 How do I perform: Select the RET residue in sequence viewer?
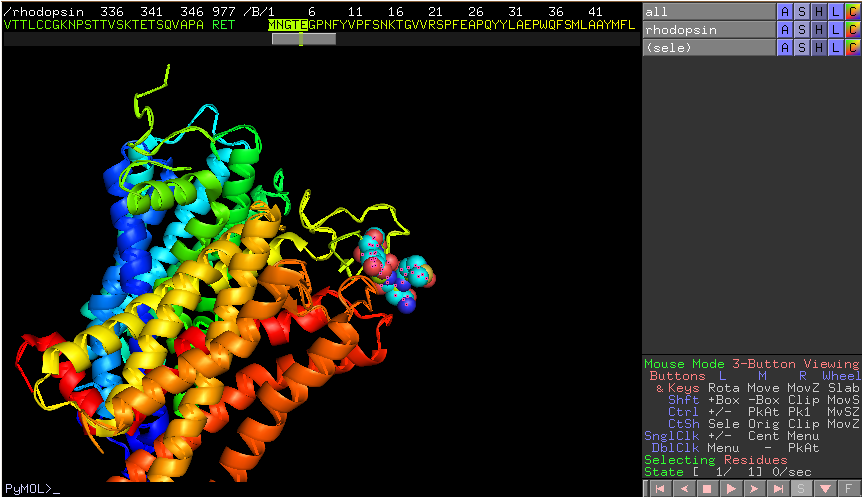(223, 25)
